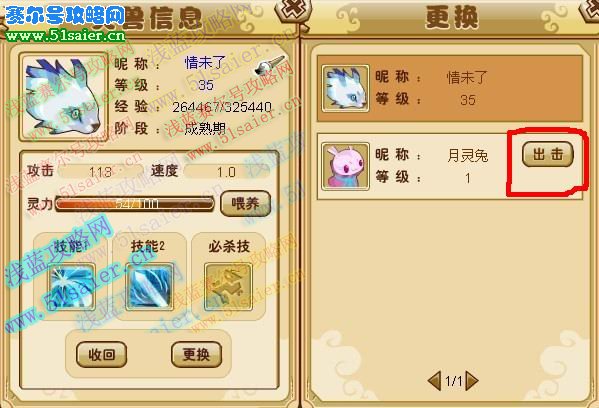Click the 收回 recall button
Image resolution: width=599 pixels, height=408 pixels.
click(102, 355)
